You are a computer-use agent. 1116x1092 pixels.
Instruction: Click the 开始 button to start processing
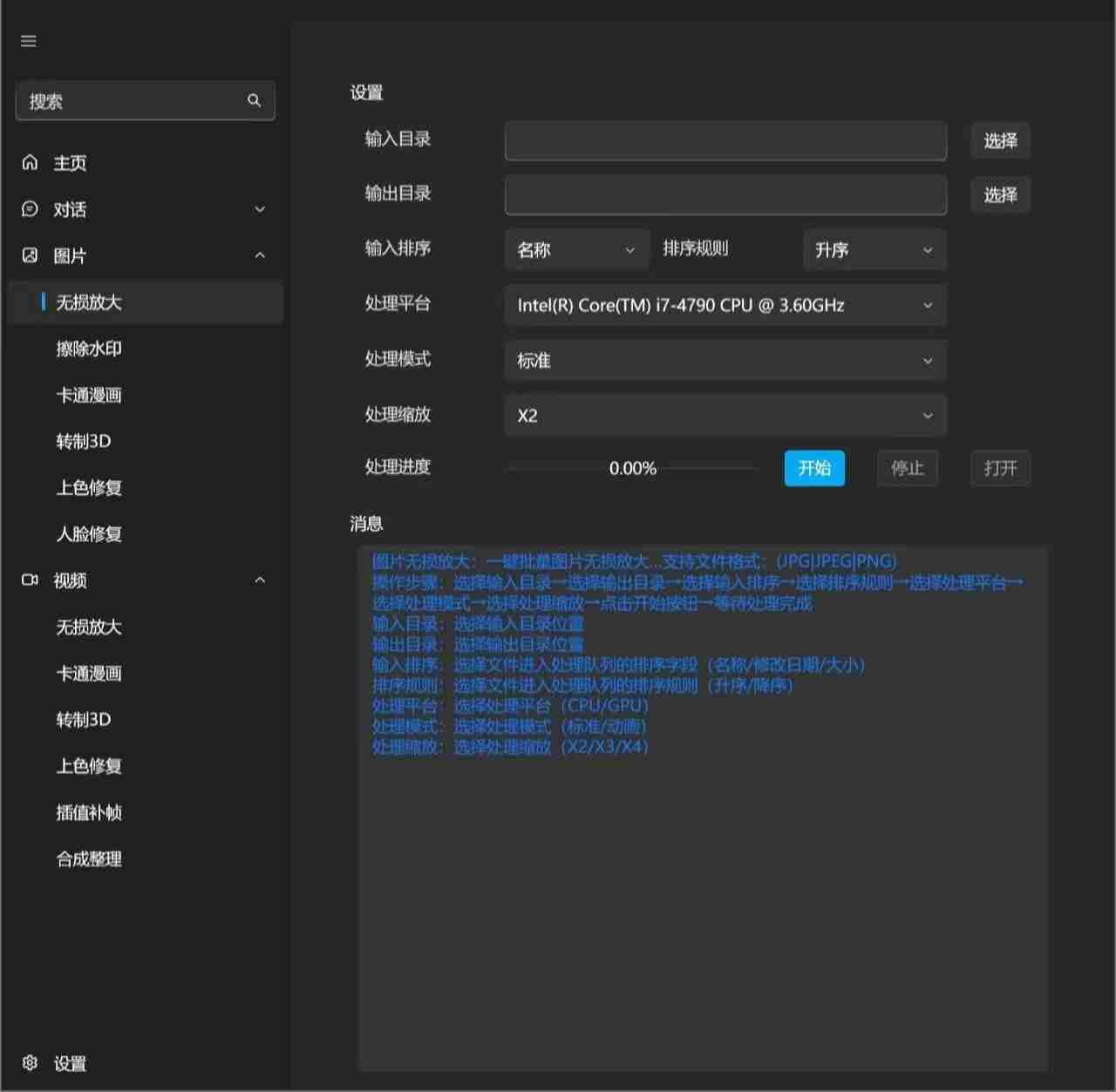coord(813,468)
